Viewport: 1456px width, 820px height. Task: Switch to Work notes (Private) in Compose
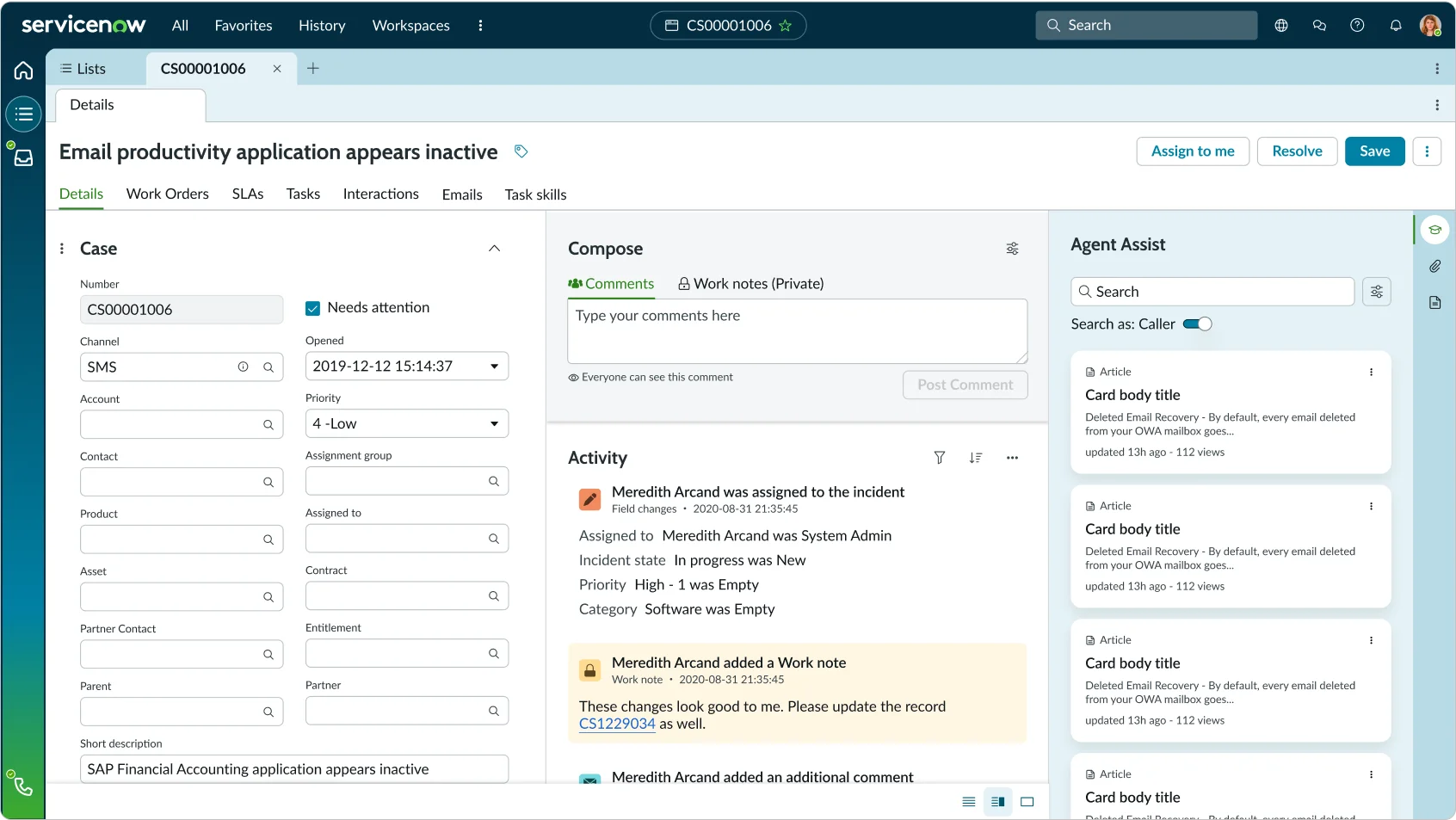(x=750, y=283)
